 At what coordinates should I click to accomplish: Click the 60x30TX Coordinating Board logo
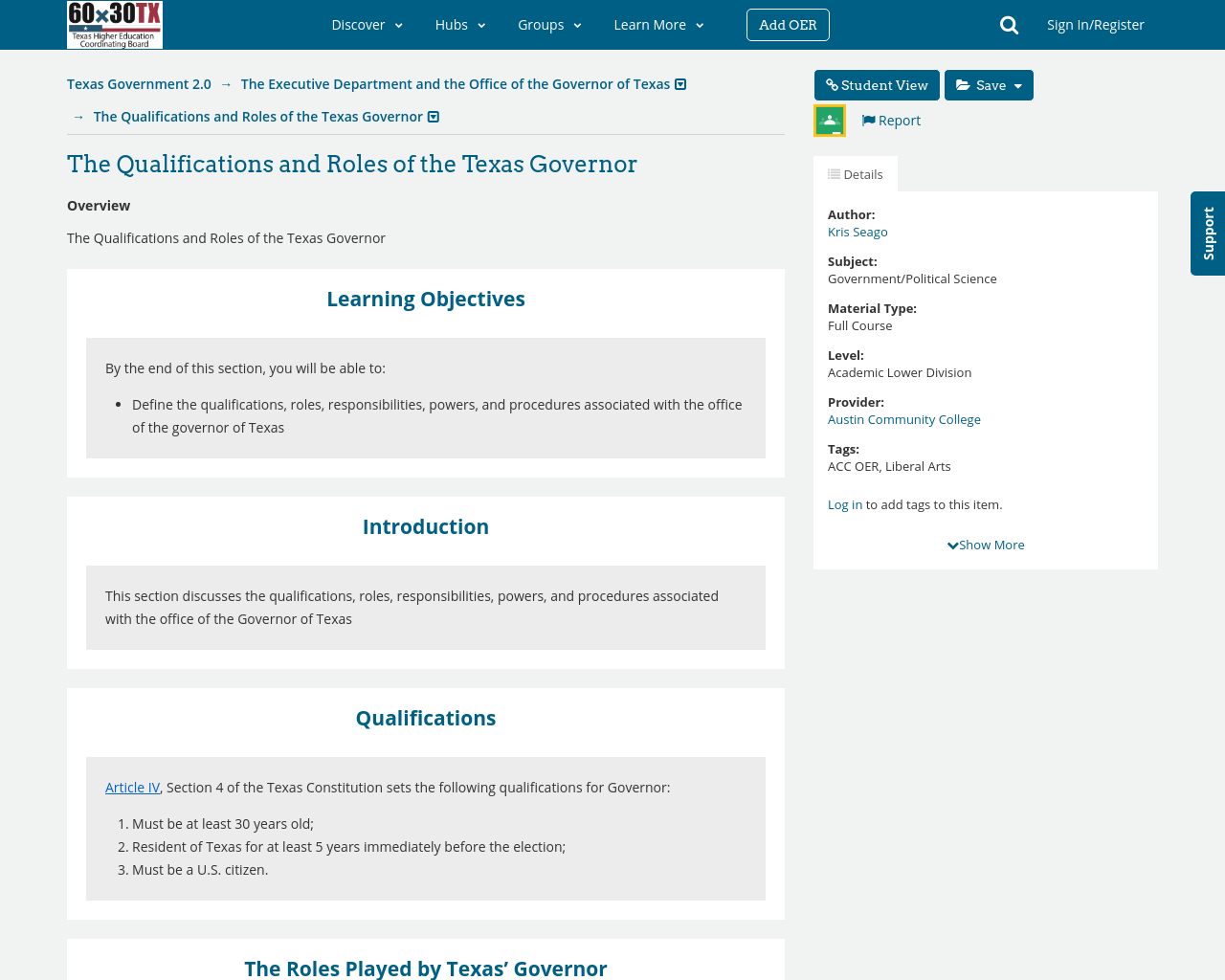pos(115,25)
